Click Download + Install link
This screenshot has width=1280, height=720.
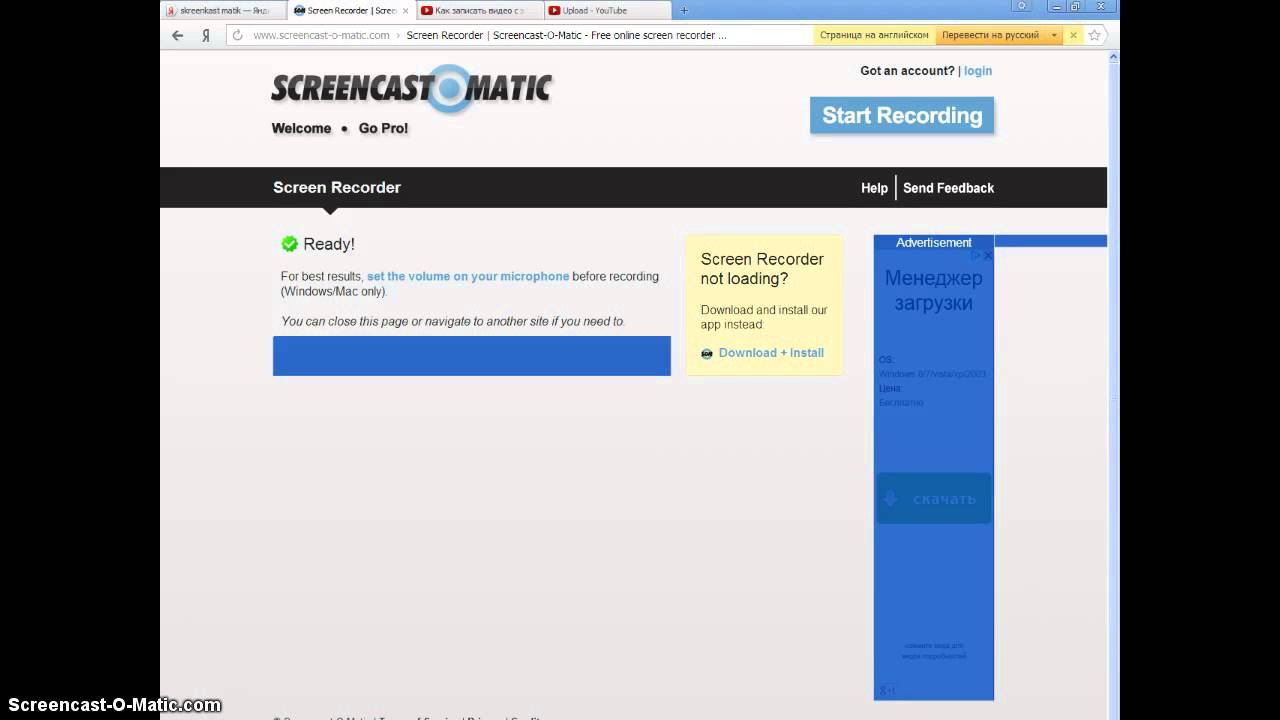[771, 353]
